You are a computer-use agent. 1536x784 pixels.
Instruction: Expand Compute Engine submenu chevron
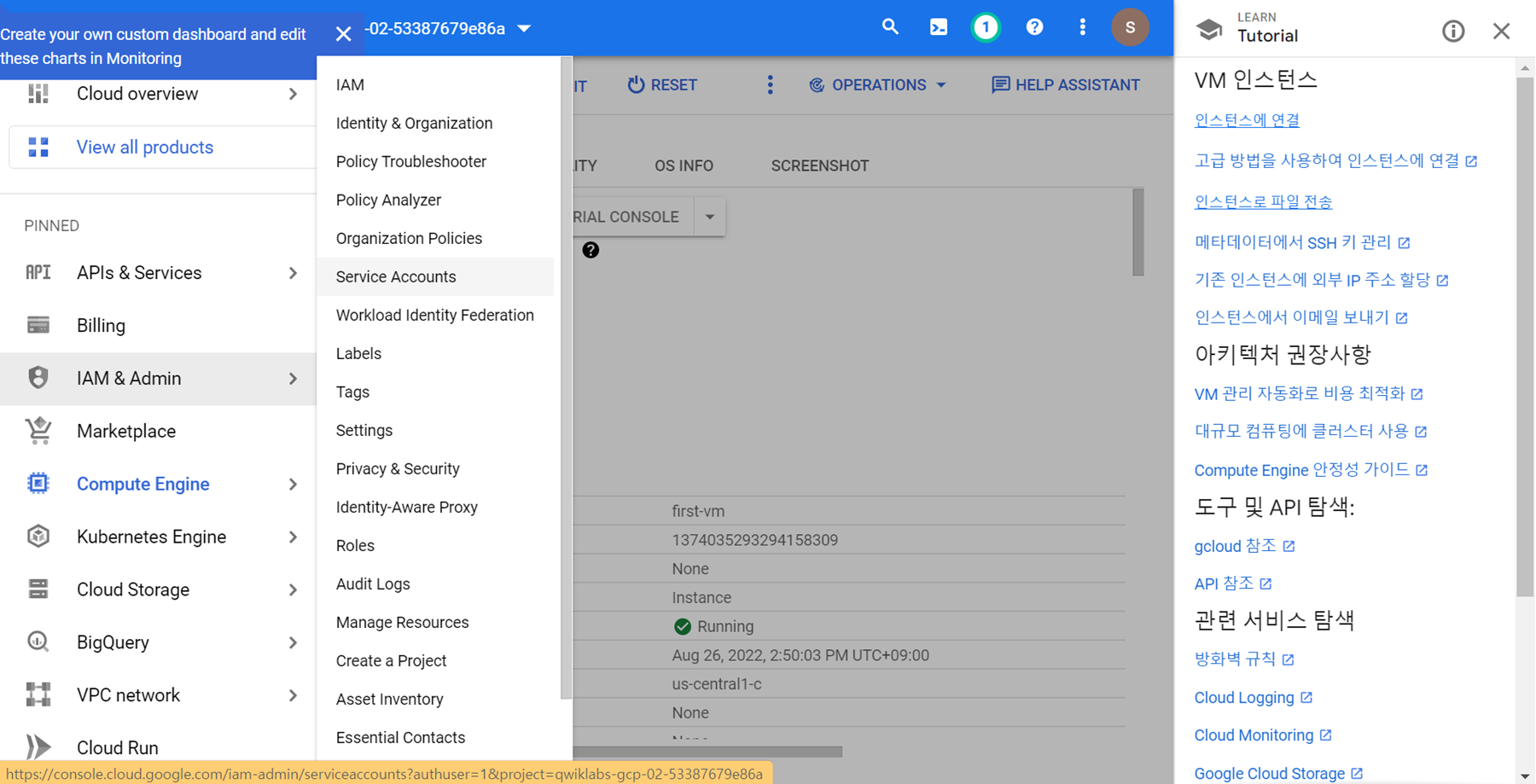(293, 485)
